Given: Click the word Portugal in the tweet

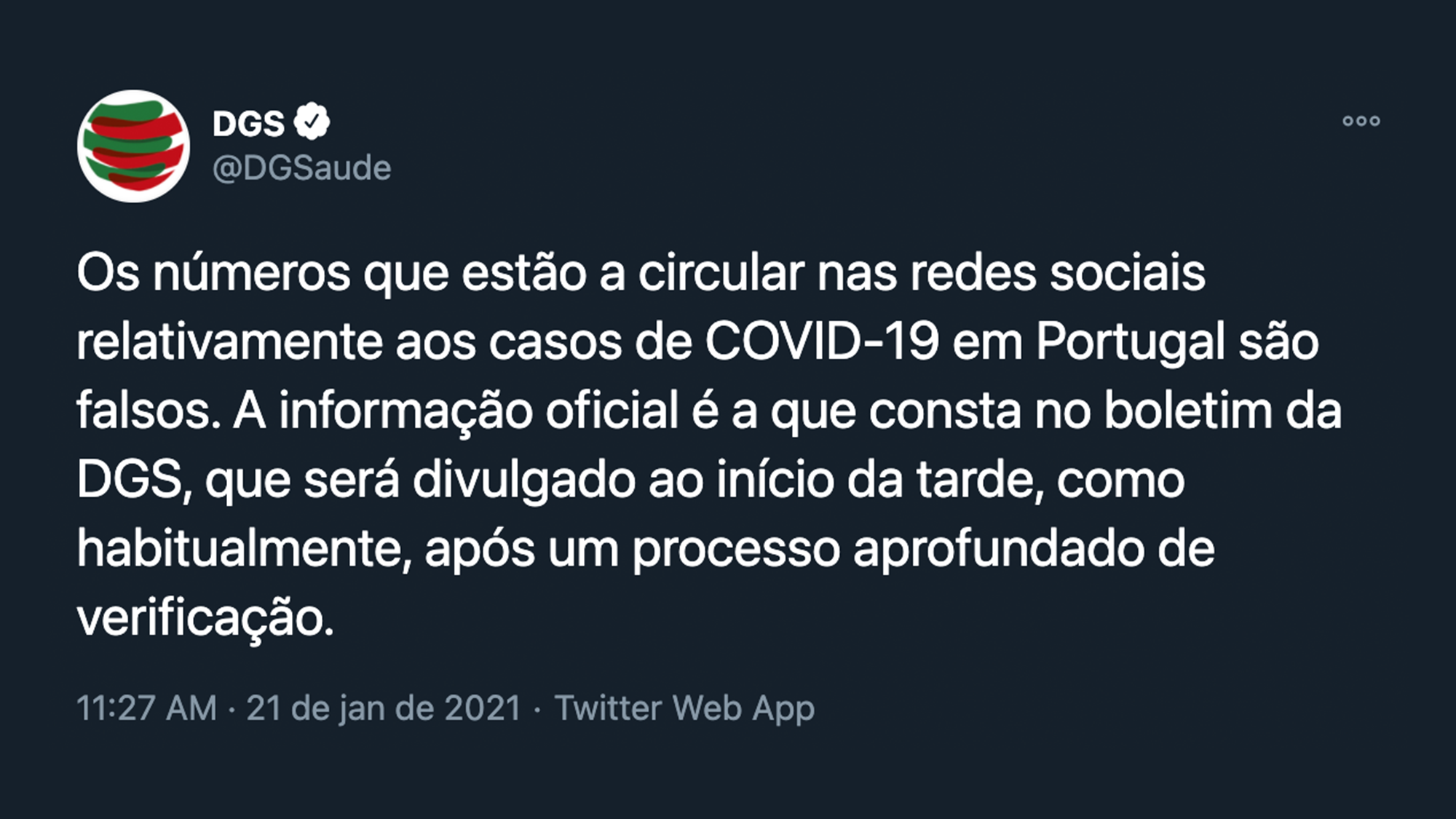Looking at the screenshot, I should (x=1131, y=341).
